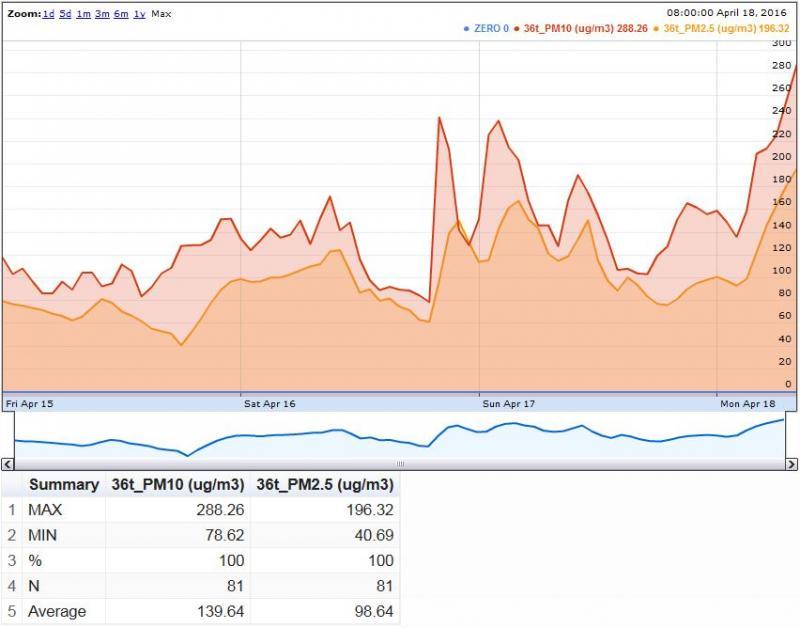Select the Max zoom option
This screenshot has width=800, height=628.
161,15
